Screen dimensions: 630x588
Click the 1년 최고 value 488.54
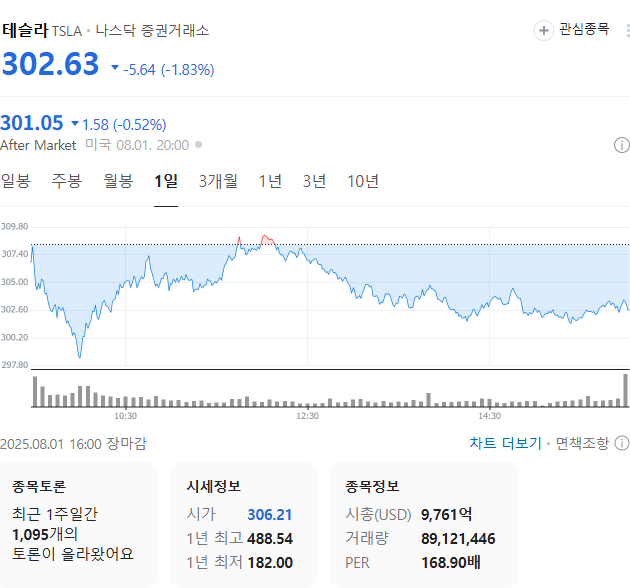pyautogui.click(x=270, y=539)
